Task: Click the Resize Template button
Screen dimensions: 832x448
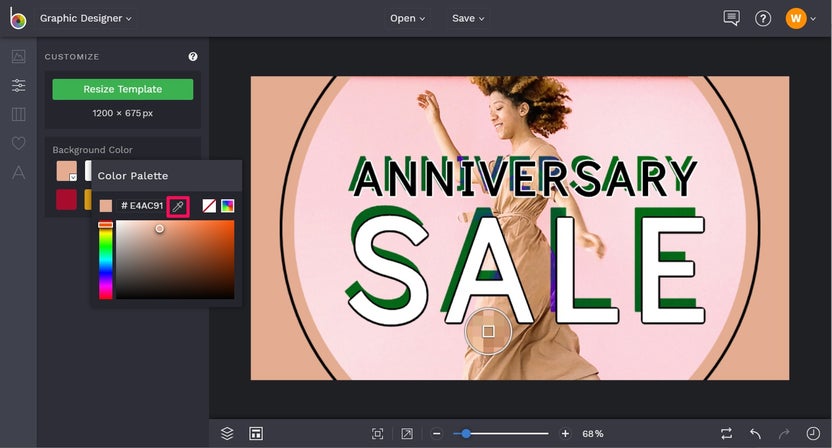Action: (122, 89)
